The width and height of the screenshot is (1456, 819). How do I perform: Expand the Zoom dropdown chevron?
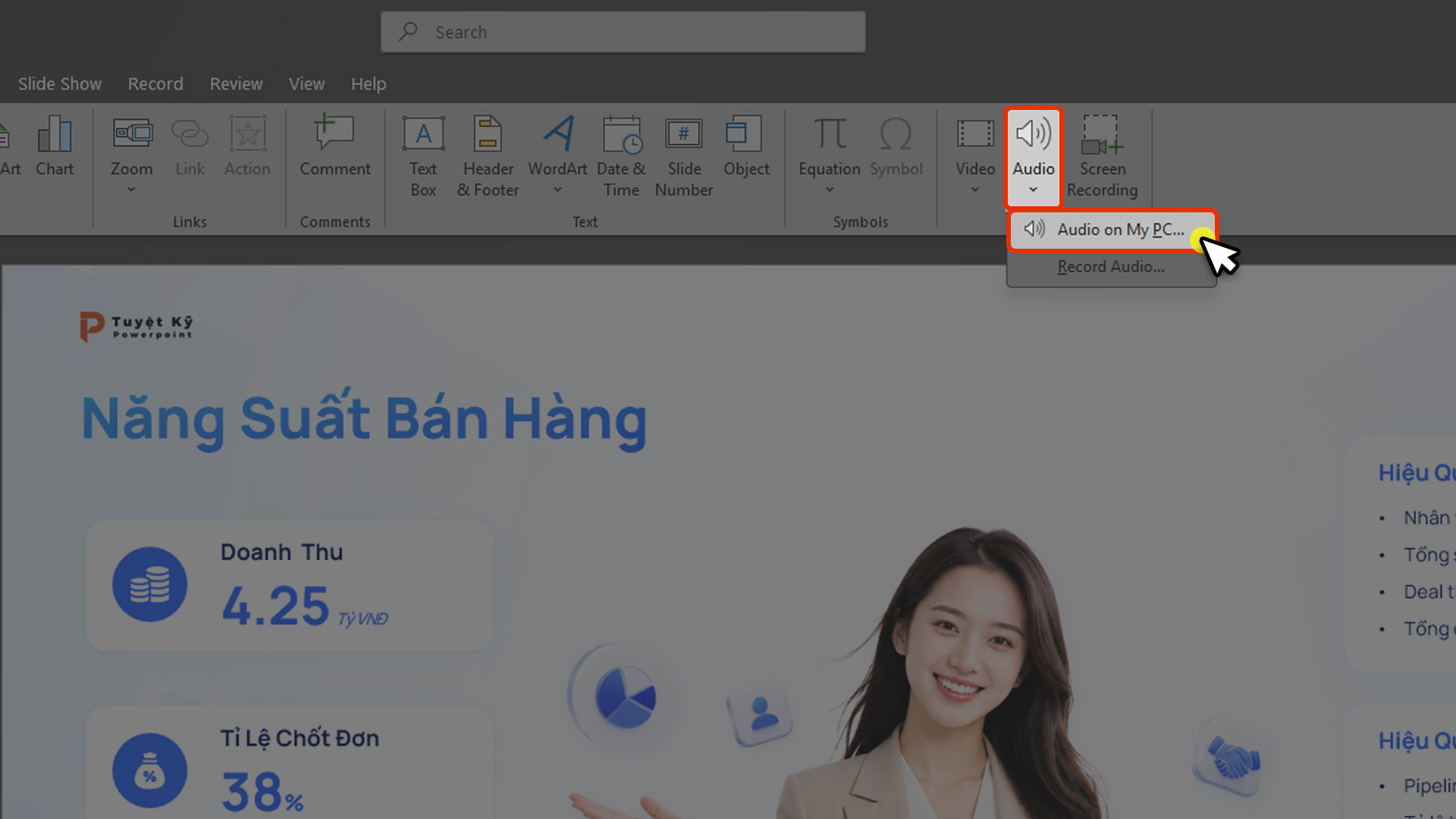(131, 190)
